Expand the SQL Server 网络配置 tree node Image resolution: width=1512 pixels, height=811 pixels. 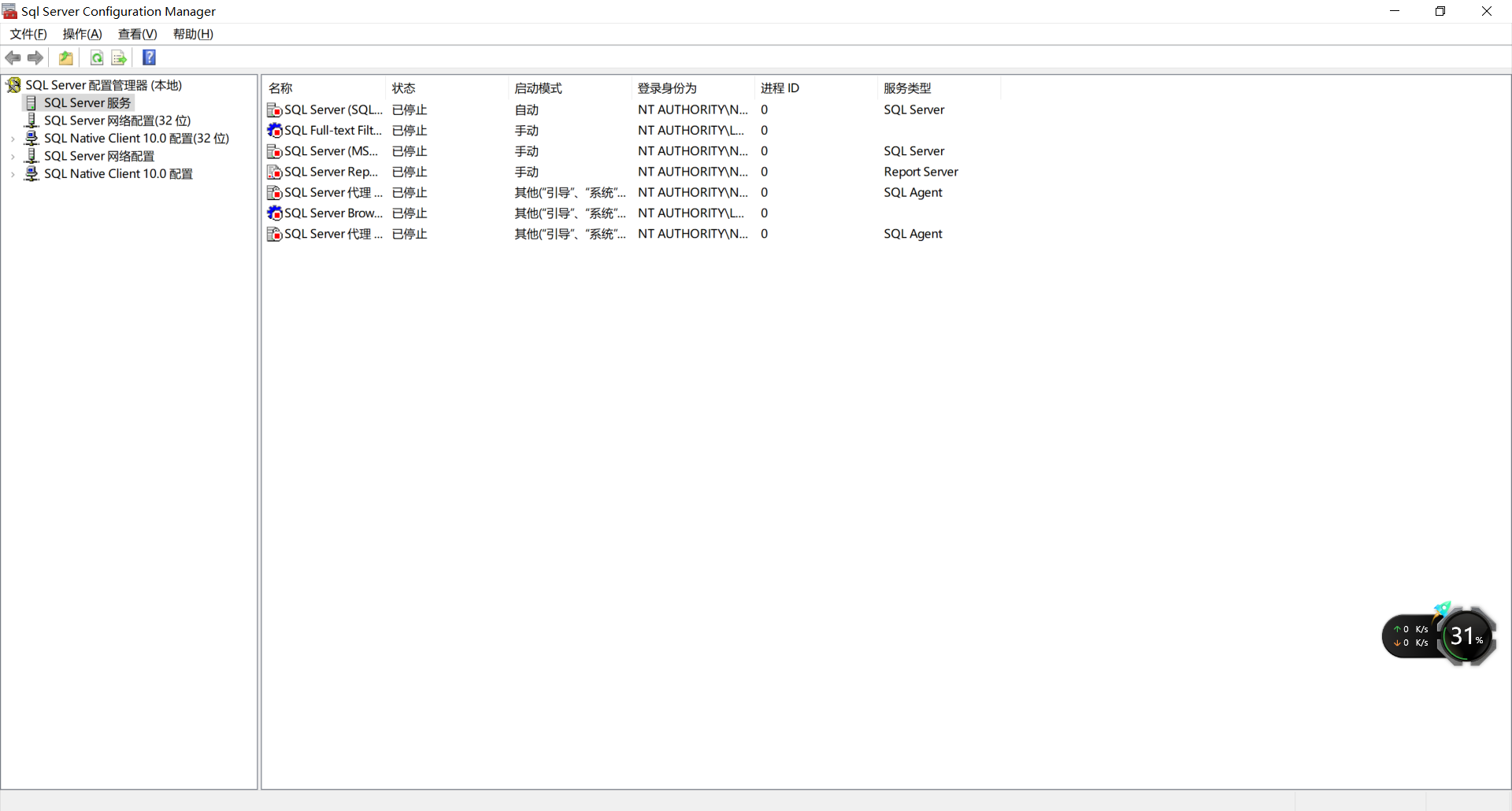tap(13, 156)
